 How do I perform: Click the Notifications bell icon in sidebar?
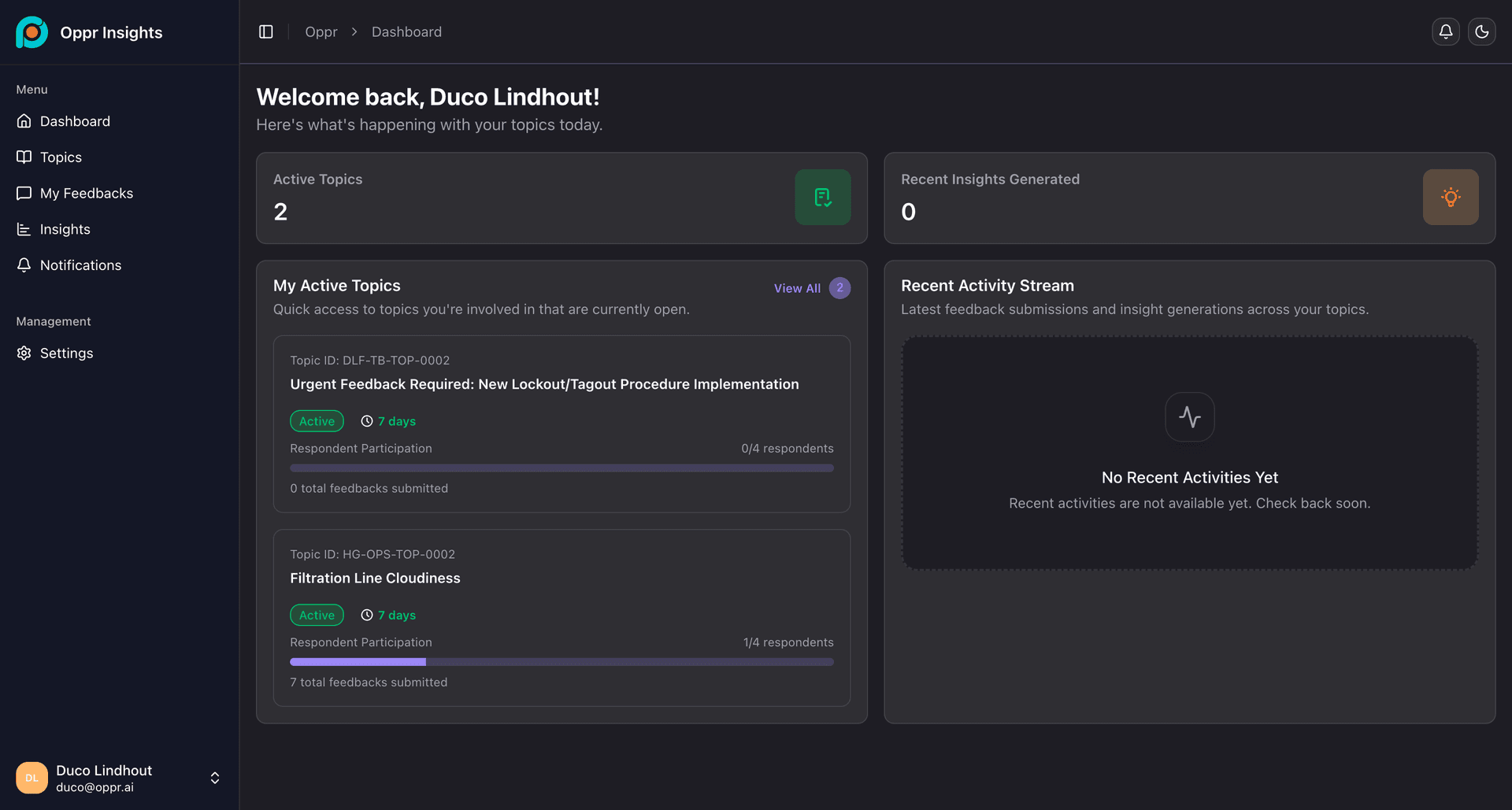tap(24, 265)
